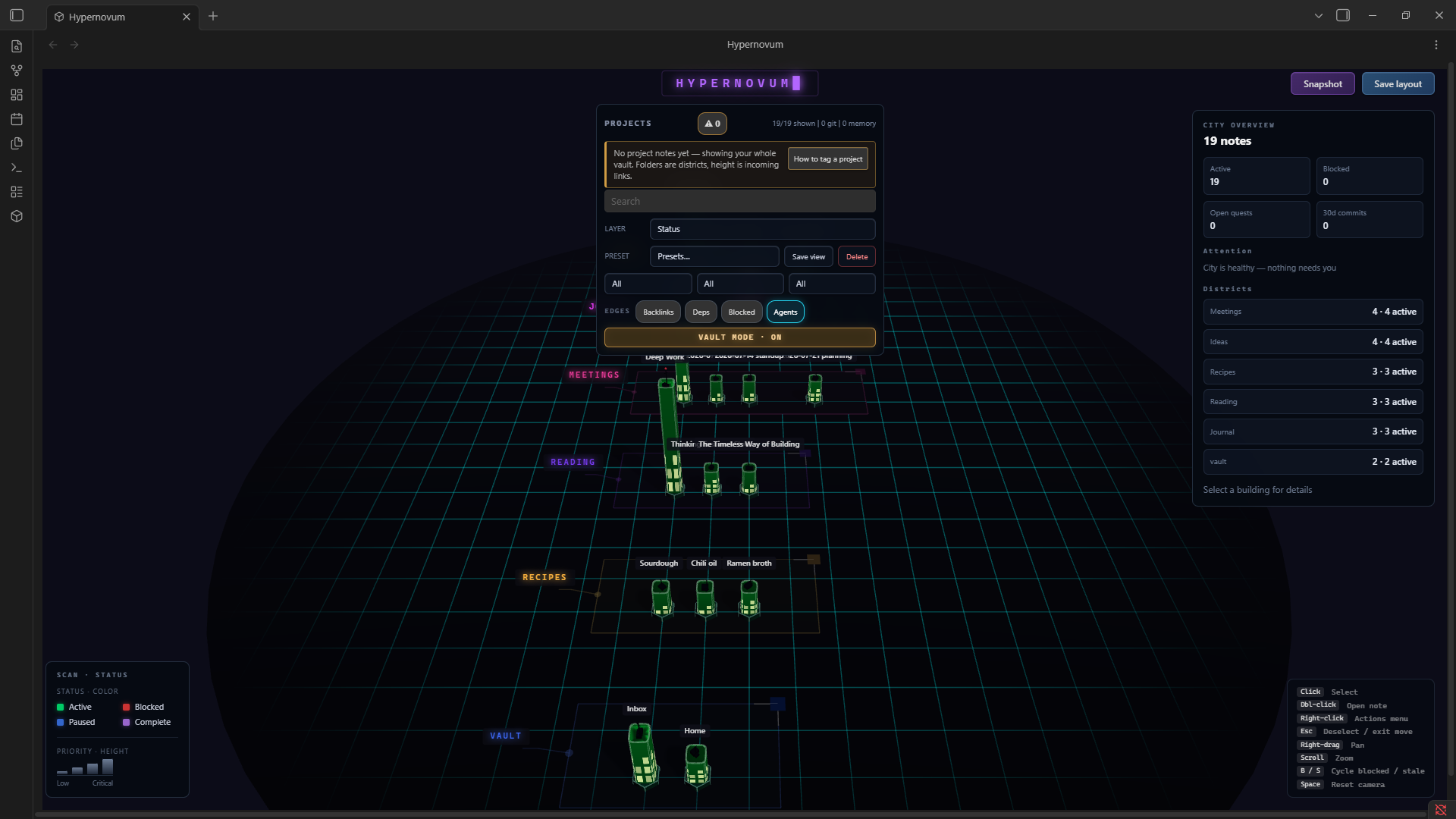
Task: Select the Chili oil building
Action: tap(705, 598)
